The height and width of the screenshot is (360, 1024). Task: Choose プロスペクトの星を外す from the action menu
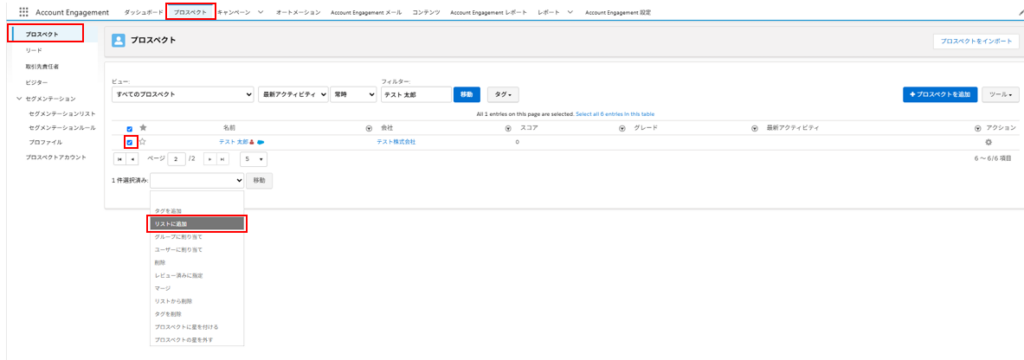pos(197,339)
